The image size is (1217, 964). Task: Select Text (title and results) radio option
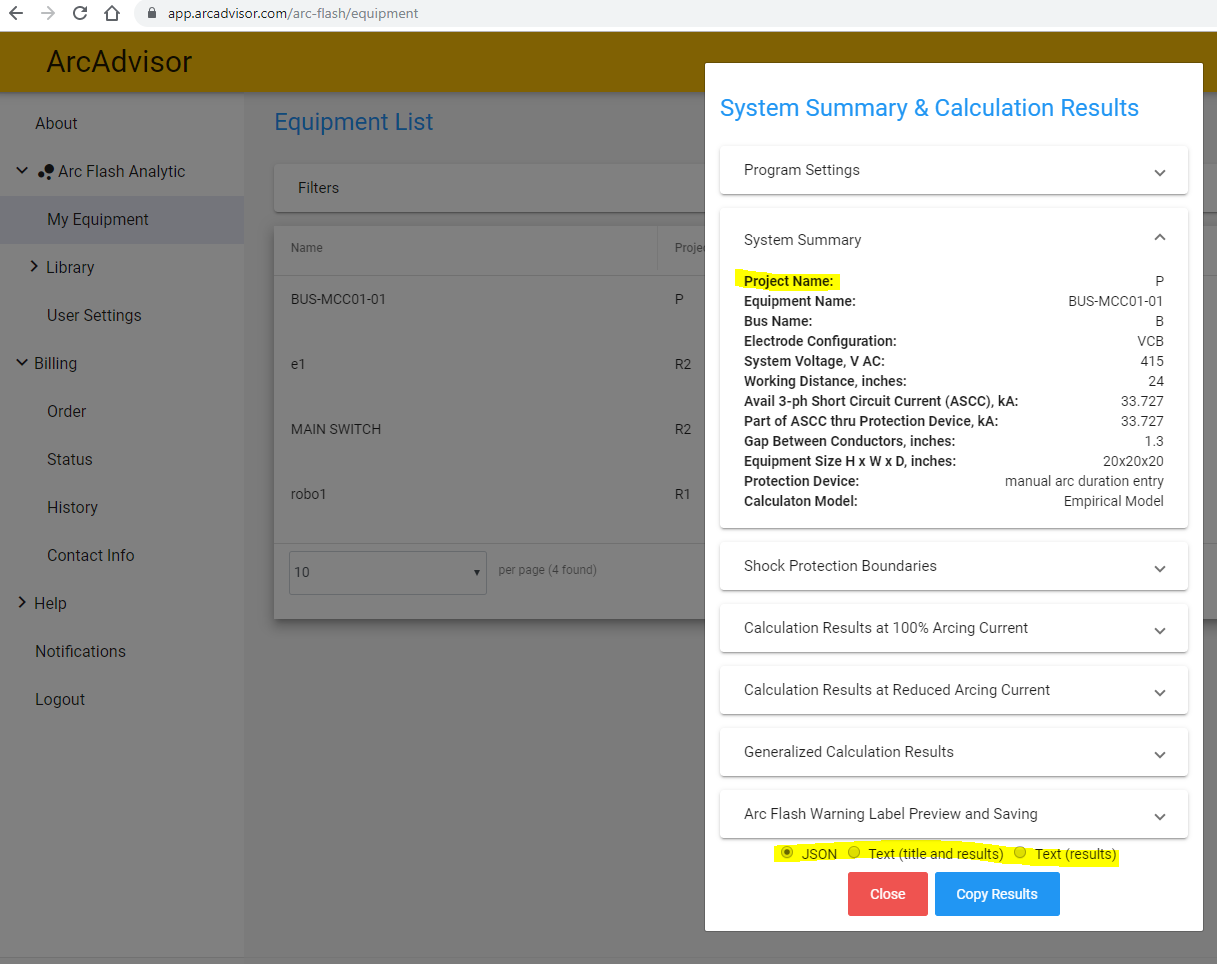point(854,853)
